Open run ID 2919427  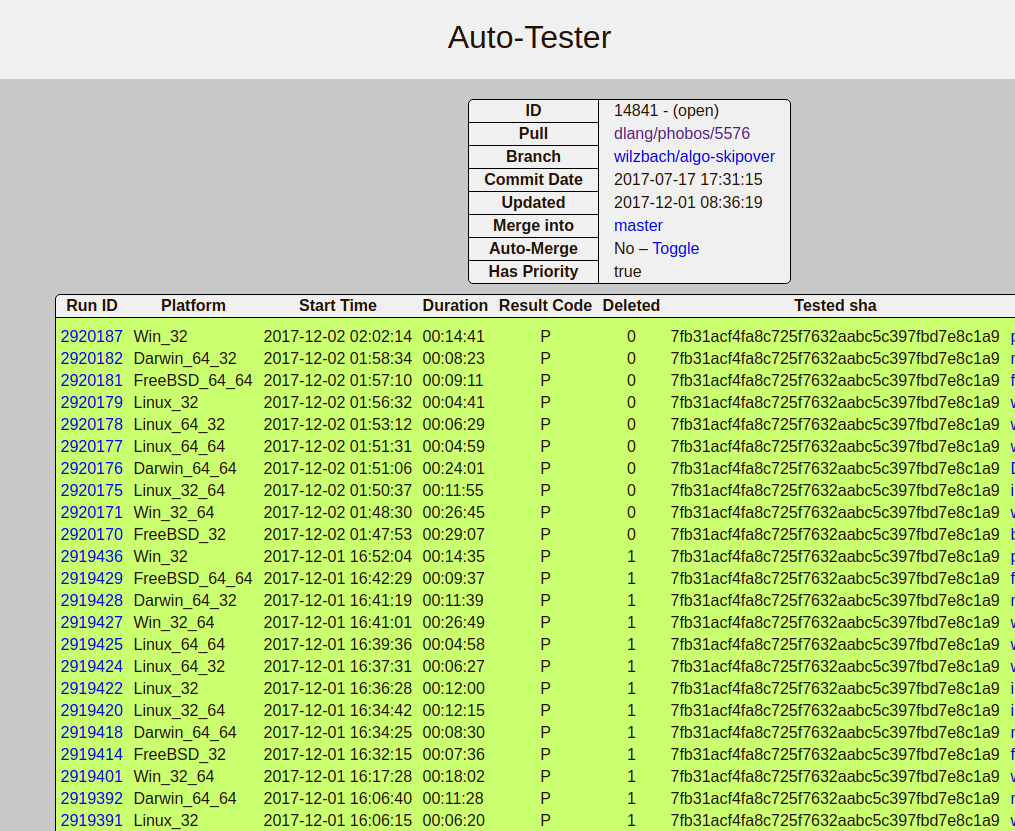[x=92, y=623]
